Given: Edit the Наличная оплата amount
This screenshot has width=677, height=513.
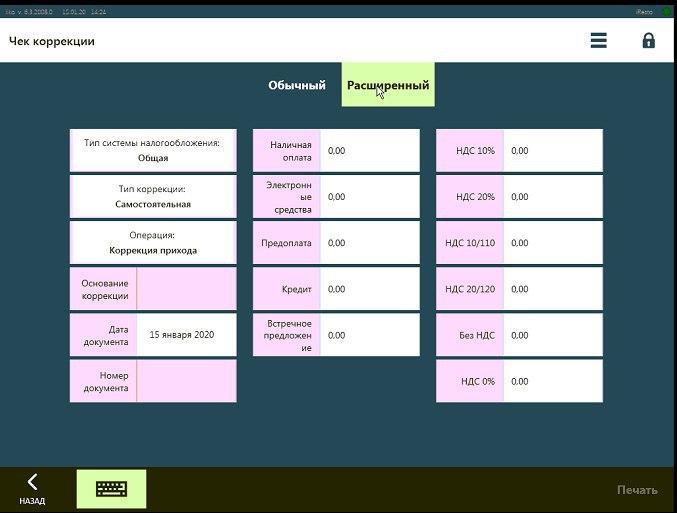Looking at the screenshot, I should (x=370, y=150).
